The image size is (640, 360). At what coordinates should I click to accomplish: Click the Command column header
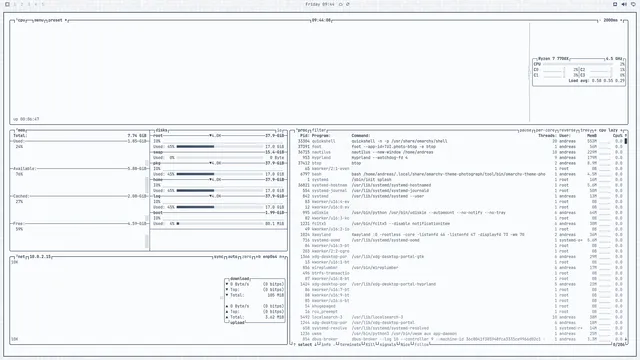(361, 136)
